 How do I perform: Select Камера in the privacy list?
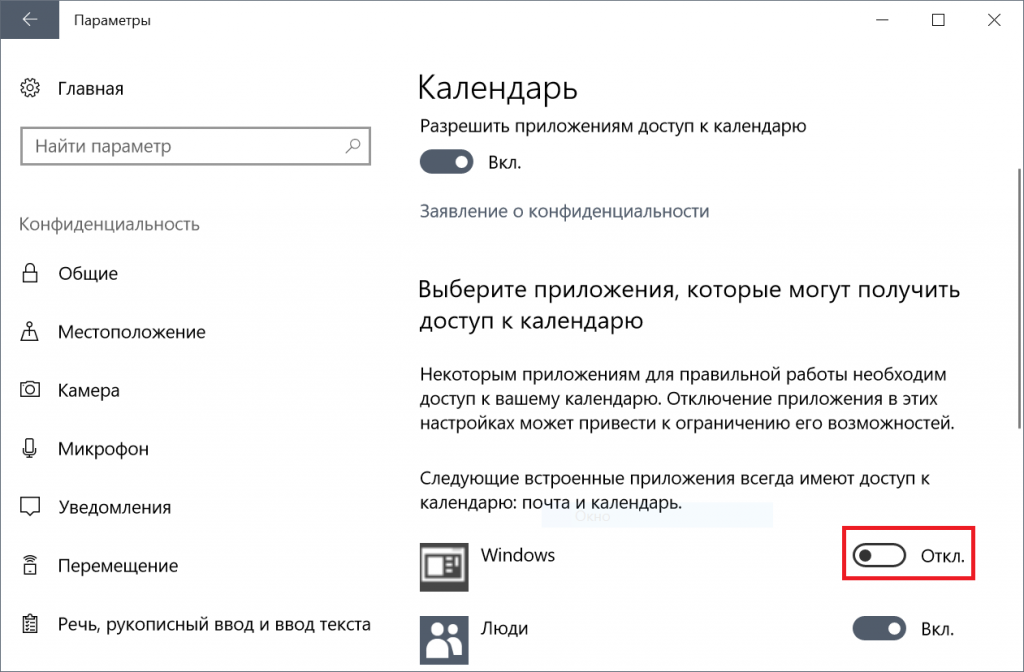(89, 390)
